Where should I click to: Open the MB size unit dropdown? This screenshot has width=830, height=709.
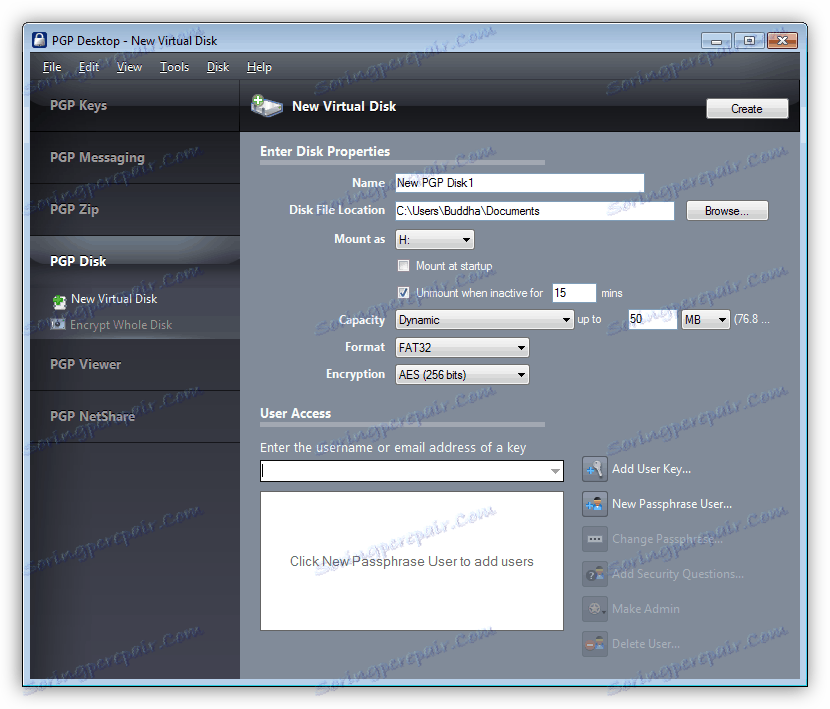click(706, 320)
